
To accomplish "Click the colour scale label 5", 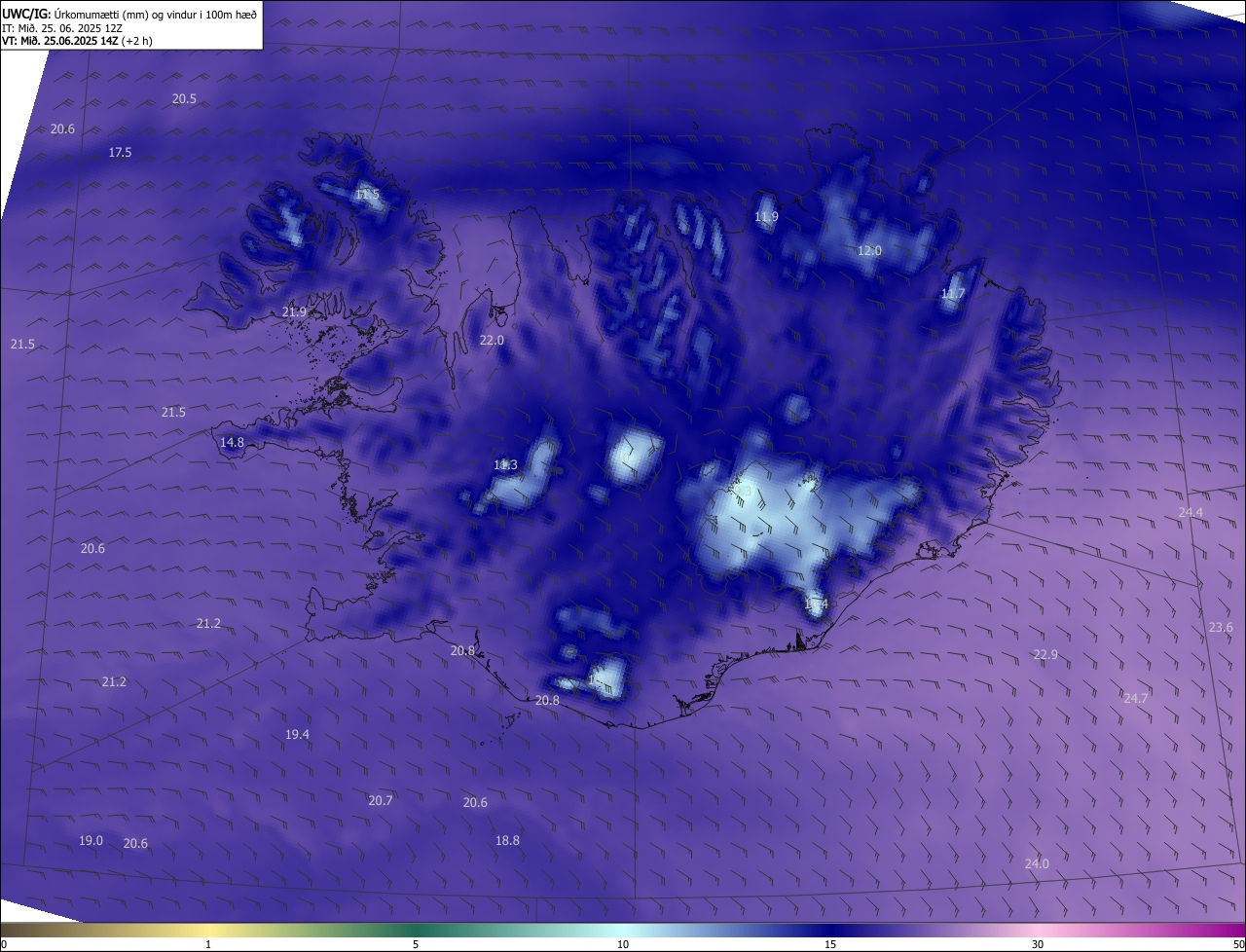I will (x=416, y=944).
